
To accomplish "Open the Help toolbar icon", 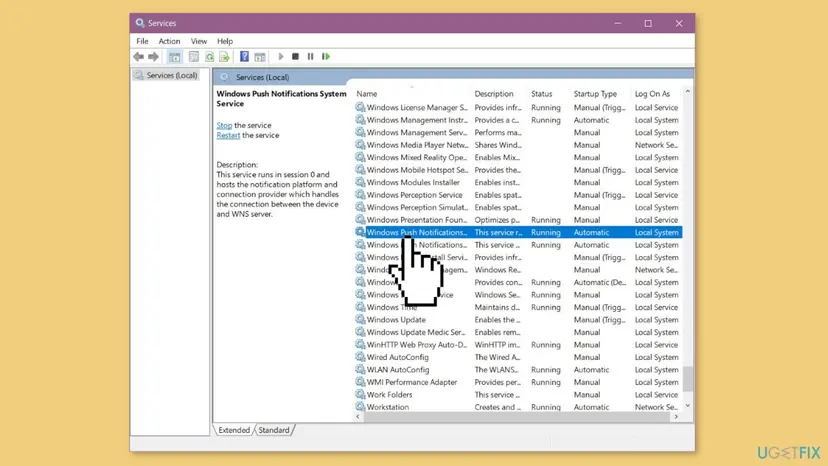I will coord(244,57).
